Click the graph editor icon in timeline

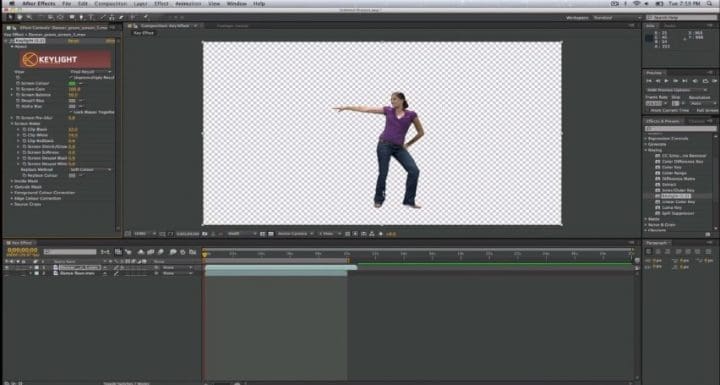[193, 252]
